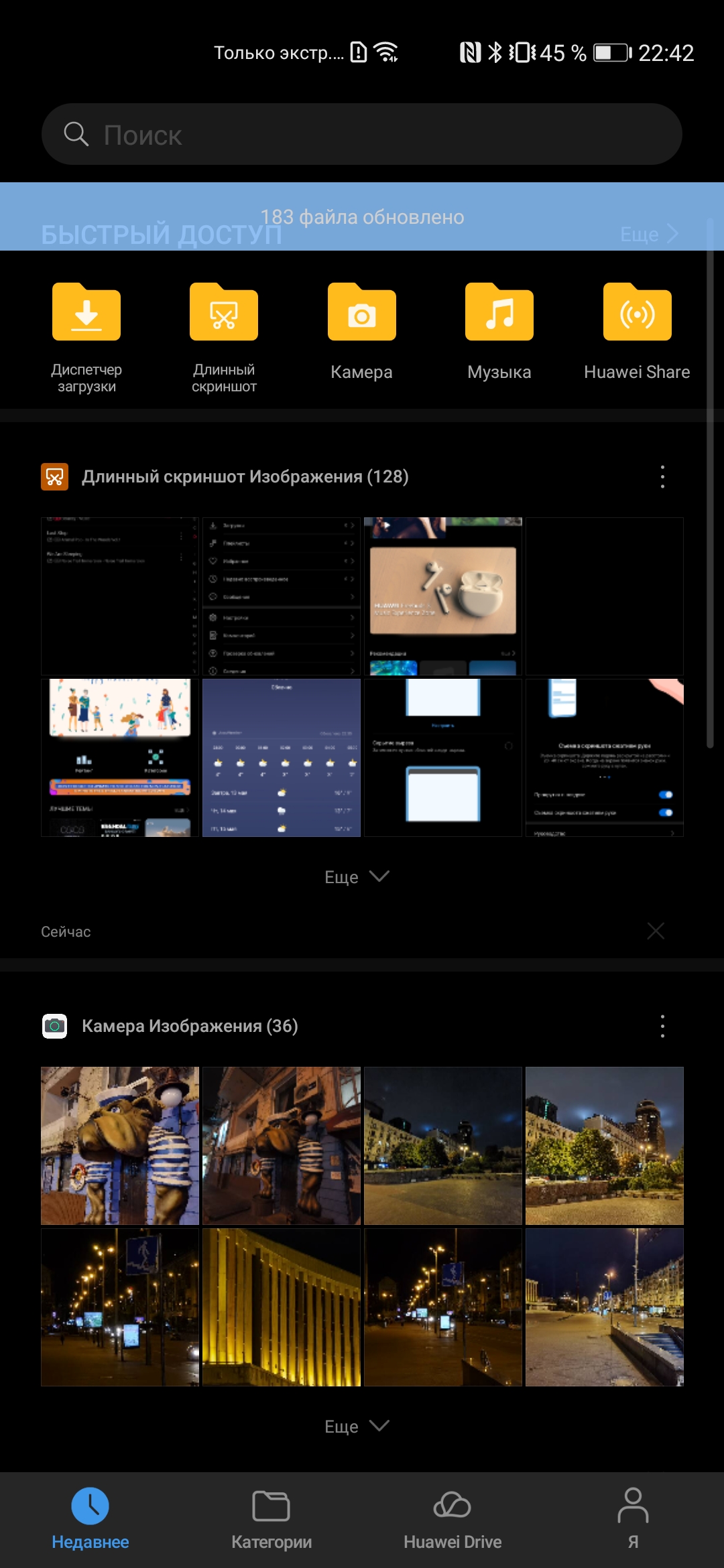Open the Huawei Share folder
This screenshot has width=724, height=1568.
point(637,332)
